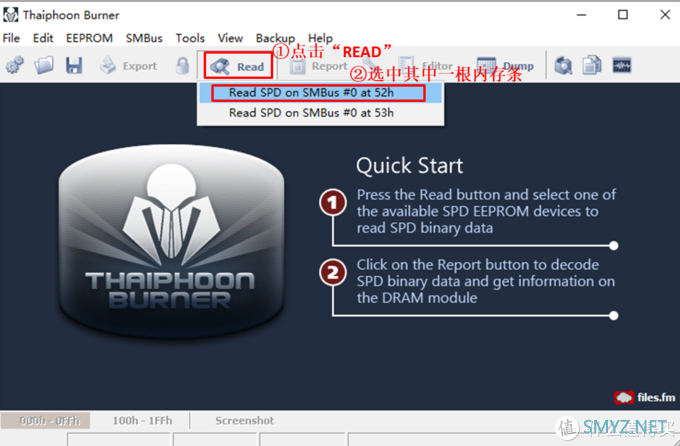Click the "Click on the Report button" instruction

[486, 281]
